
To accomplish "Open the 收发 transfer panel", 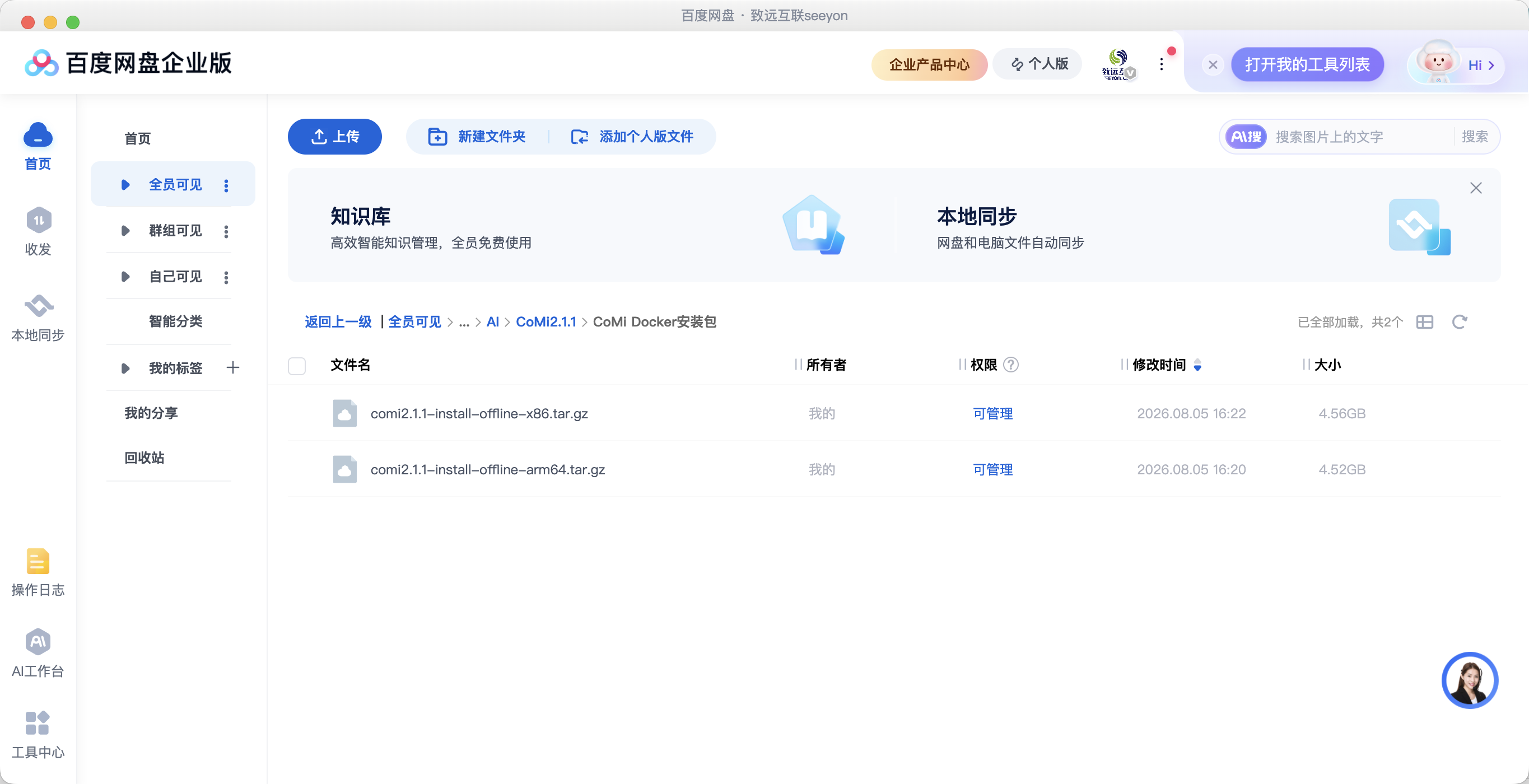I will click(38, 231).
